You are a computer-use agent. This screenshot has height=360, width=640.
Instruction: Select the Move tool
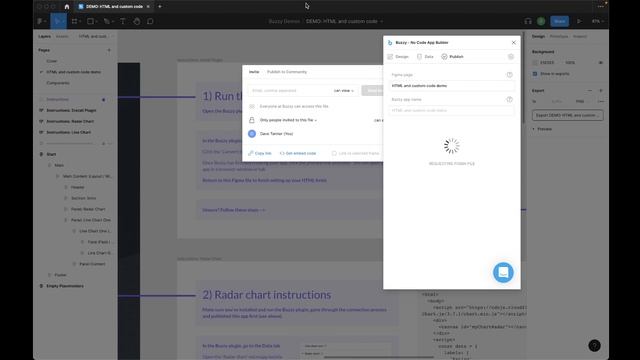[58, 21]
